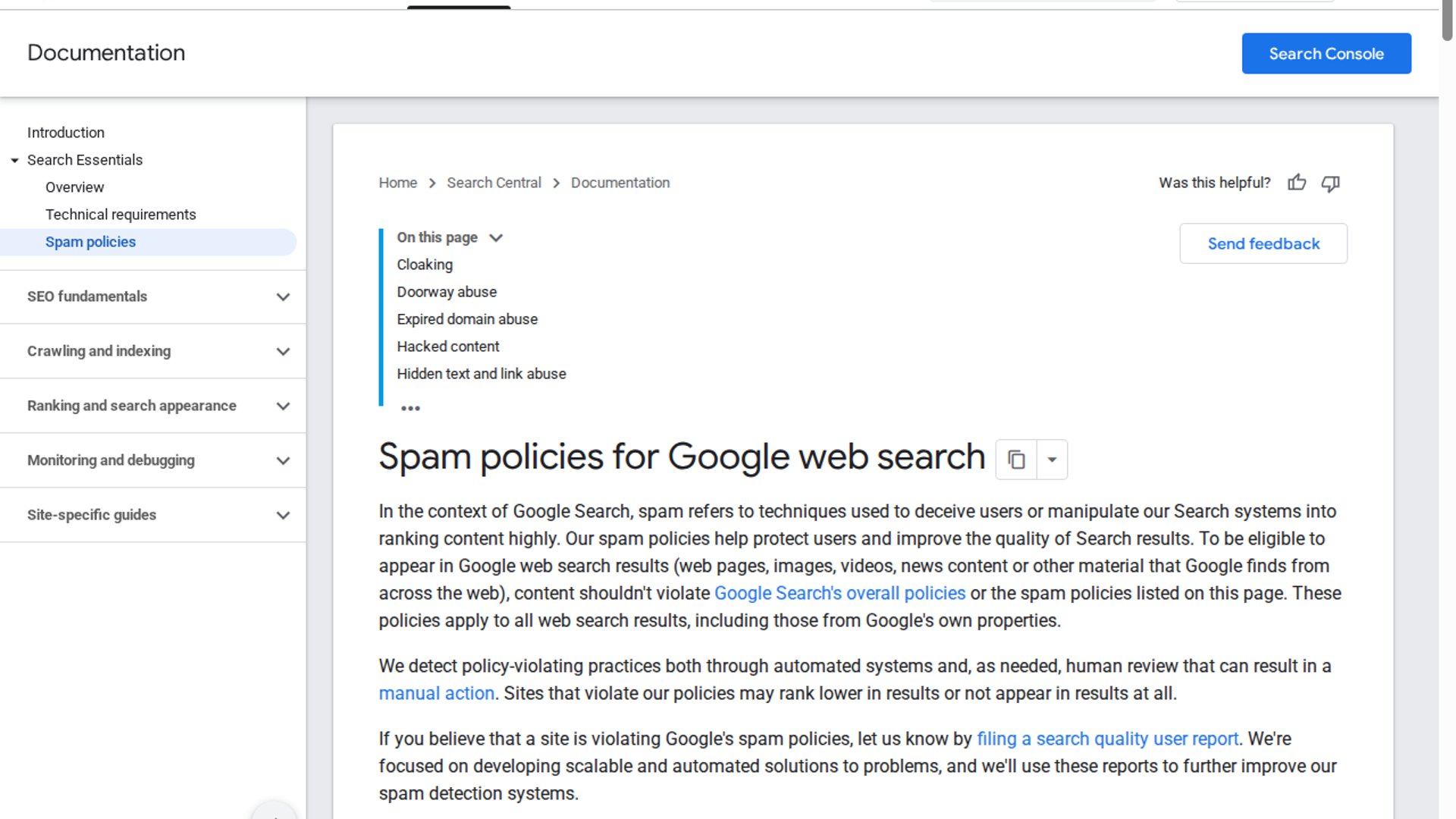Collapse the On this page chevron
Image resolution: width=1456 pixels, height=819 pixels.
click(x=496, y=237)
